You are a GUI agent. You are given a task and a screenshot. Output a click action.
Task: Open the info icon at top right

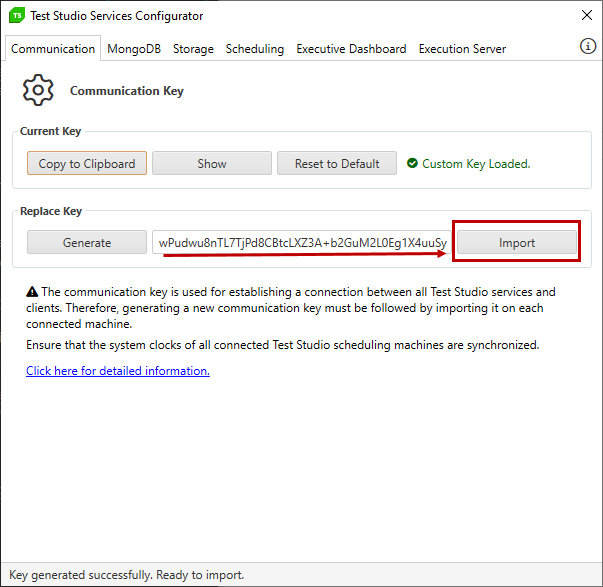(x=588, y=46)
